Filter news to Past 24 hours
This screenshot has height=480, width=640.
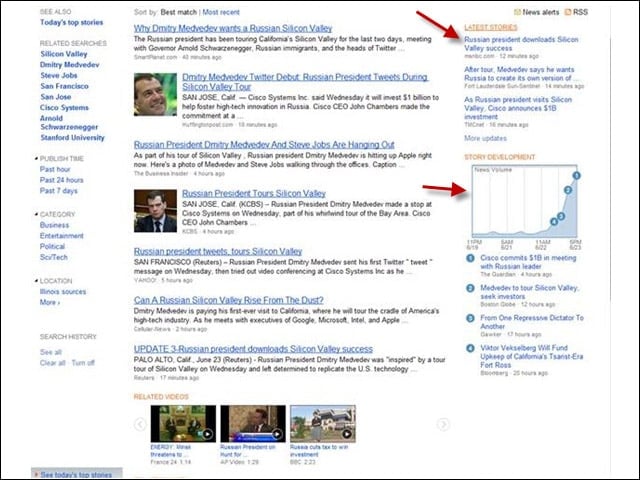62,180
